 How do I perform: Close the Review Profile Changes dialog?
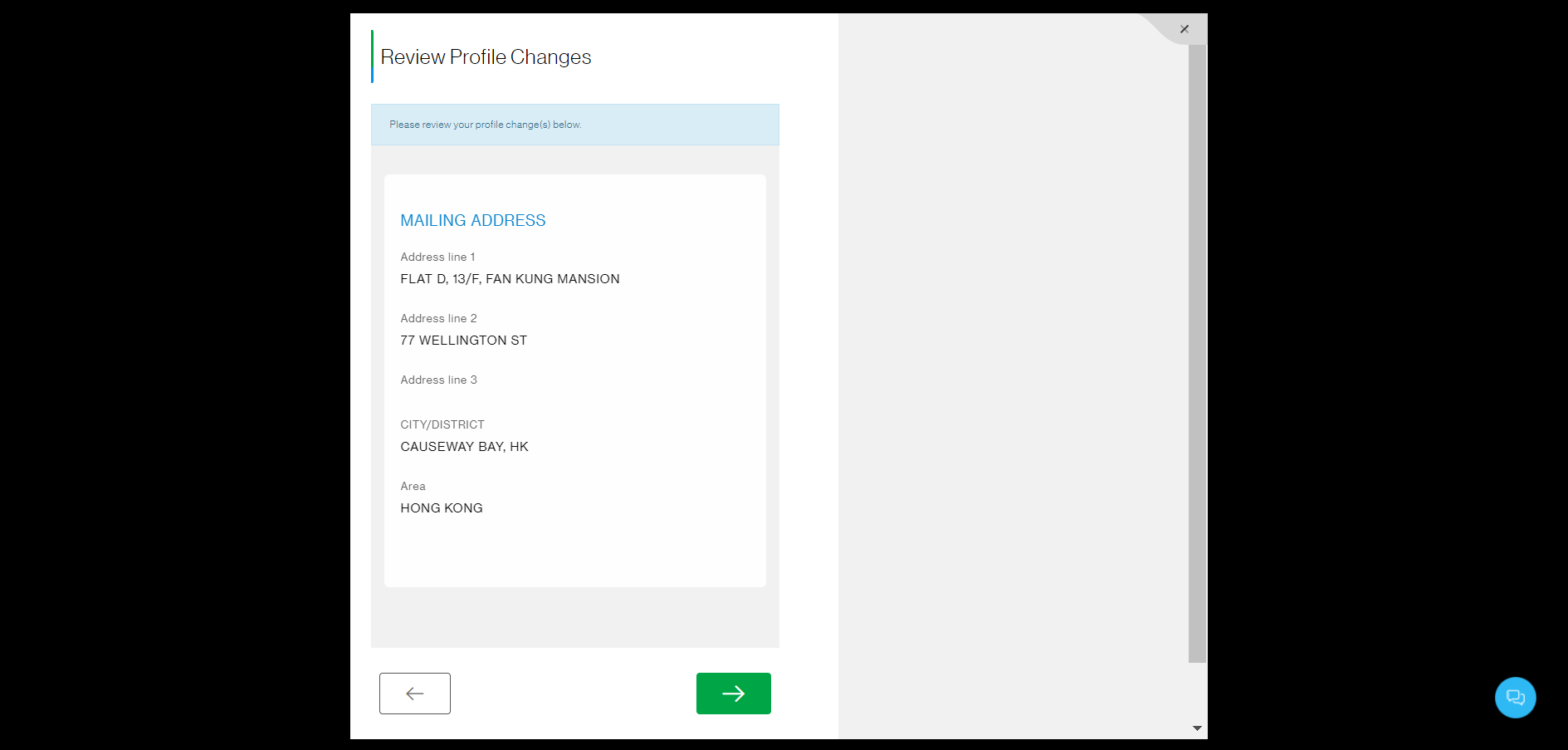pos(1185,29)
